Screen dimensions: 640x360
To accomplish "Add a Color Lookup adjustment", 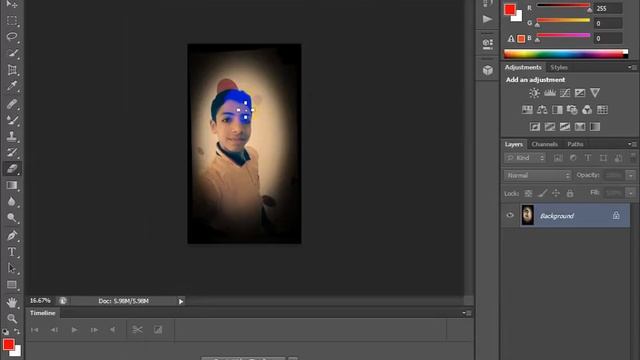I will tap(602, 109).
